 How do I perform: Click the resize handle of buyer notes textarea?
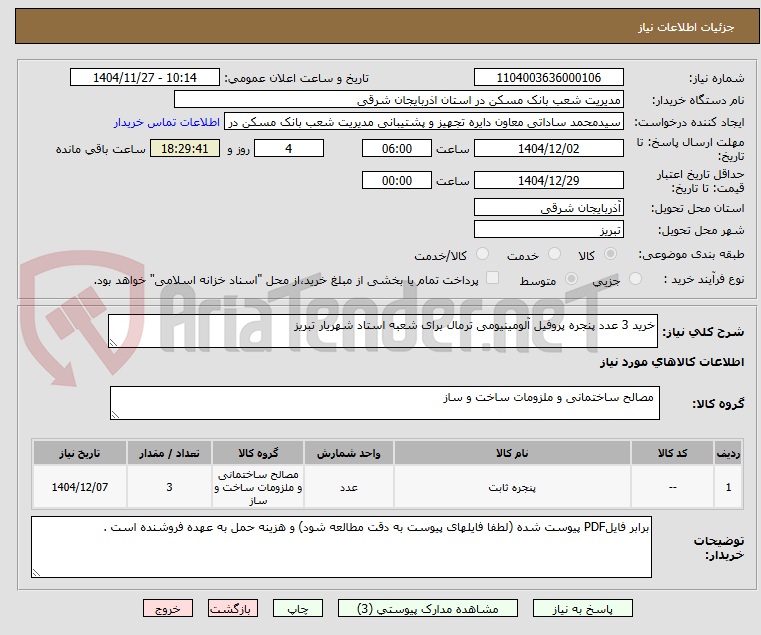click(x=36, y=573)
